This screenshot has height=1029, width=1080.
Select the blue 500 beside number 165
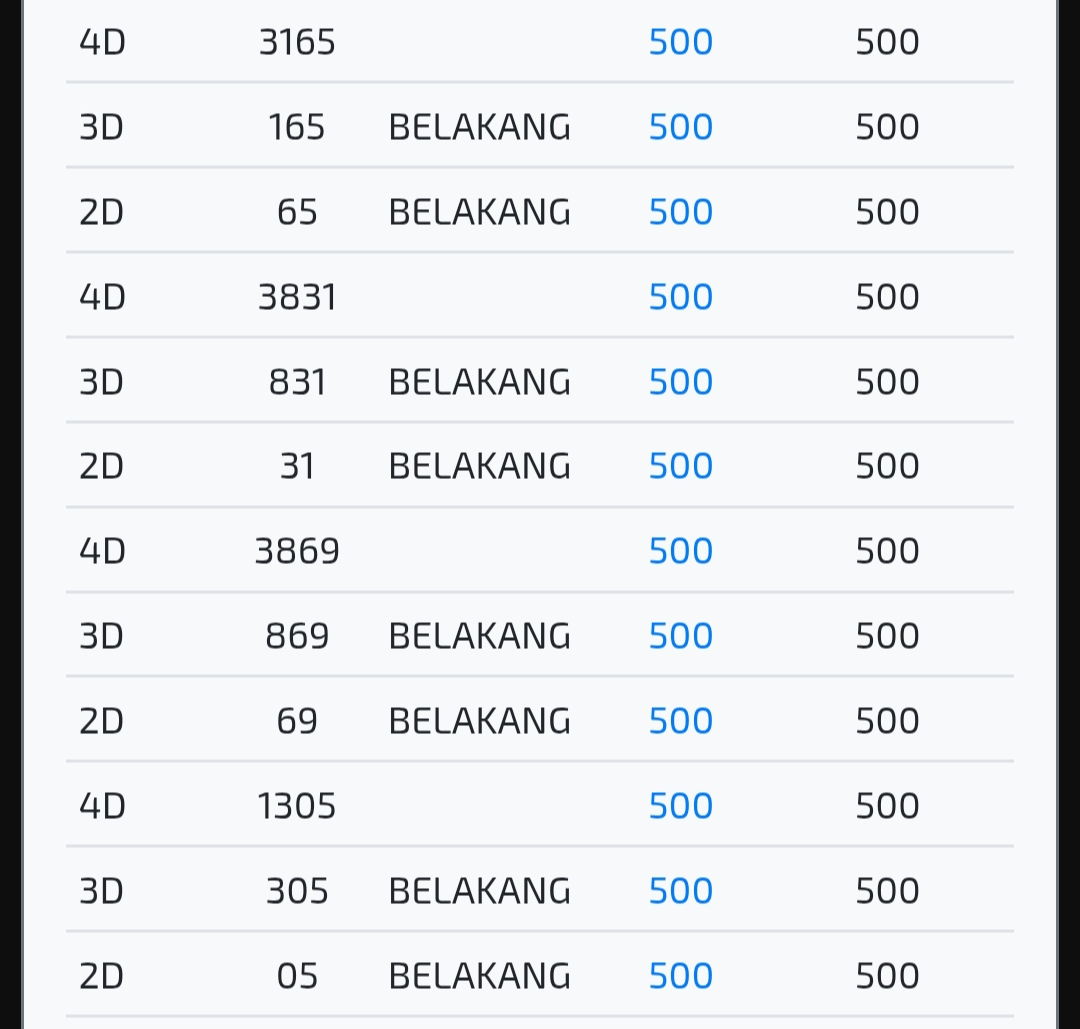click(681, 127)
